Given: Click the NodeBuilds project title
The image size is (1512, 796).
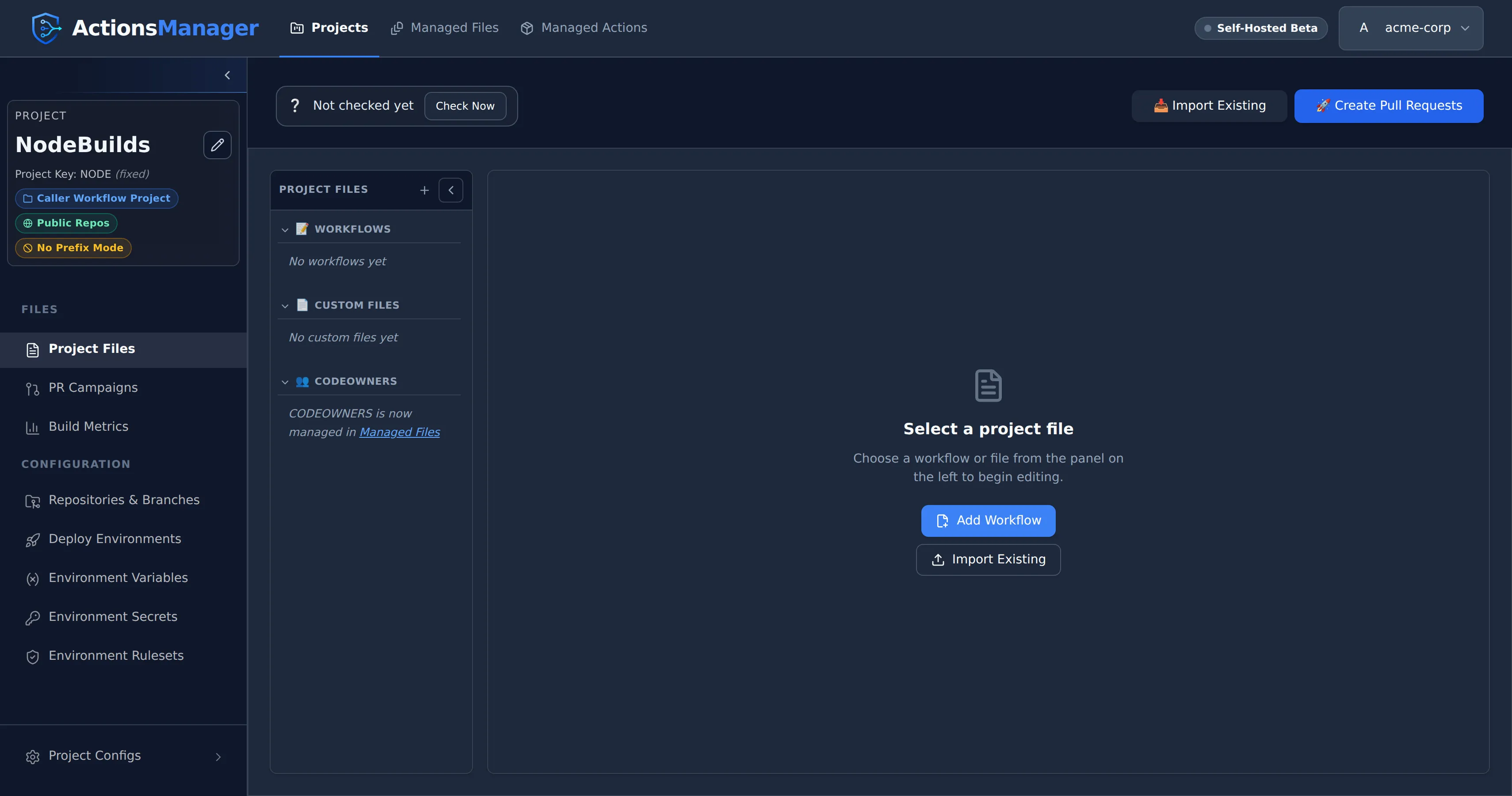Looking at the screenshot, I should [83, 145].
